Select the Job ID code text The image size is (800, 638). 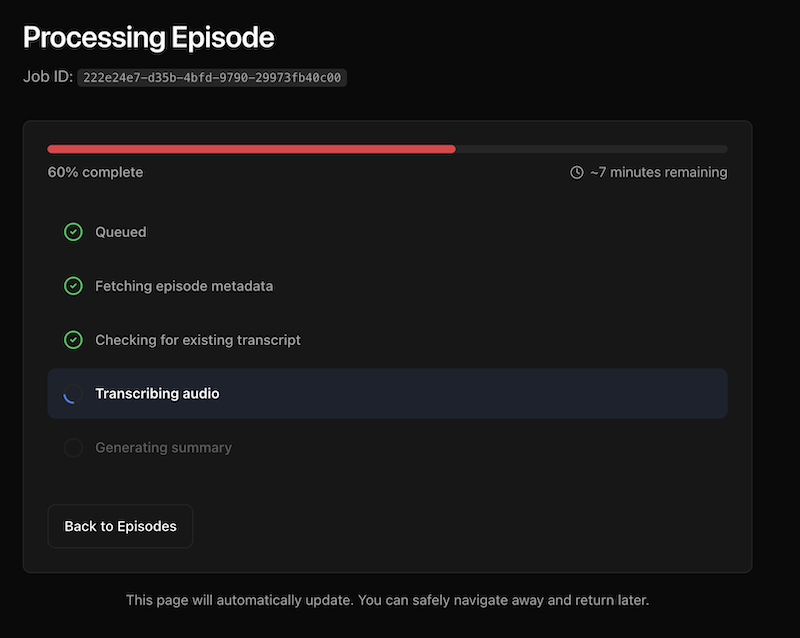point(213,77)
